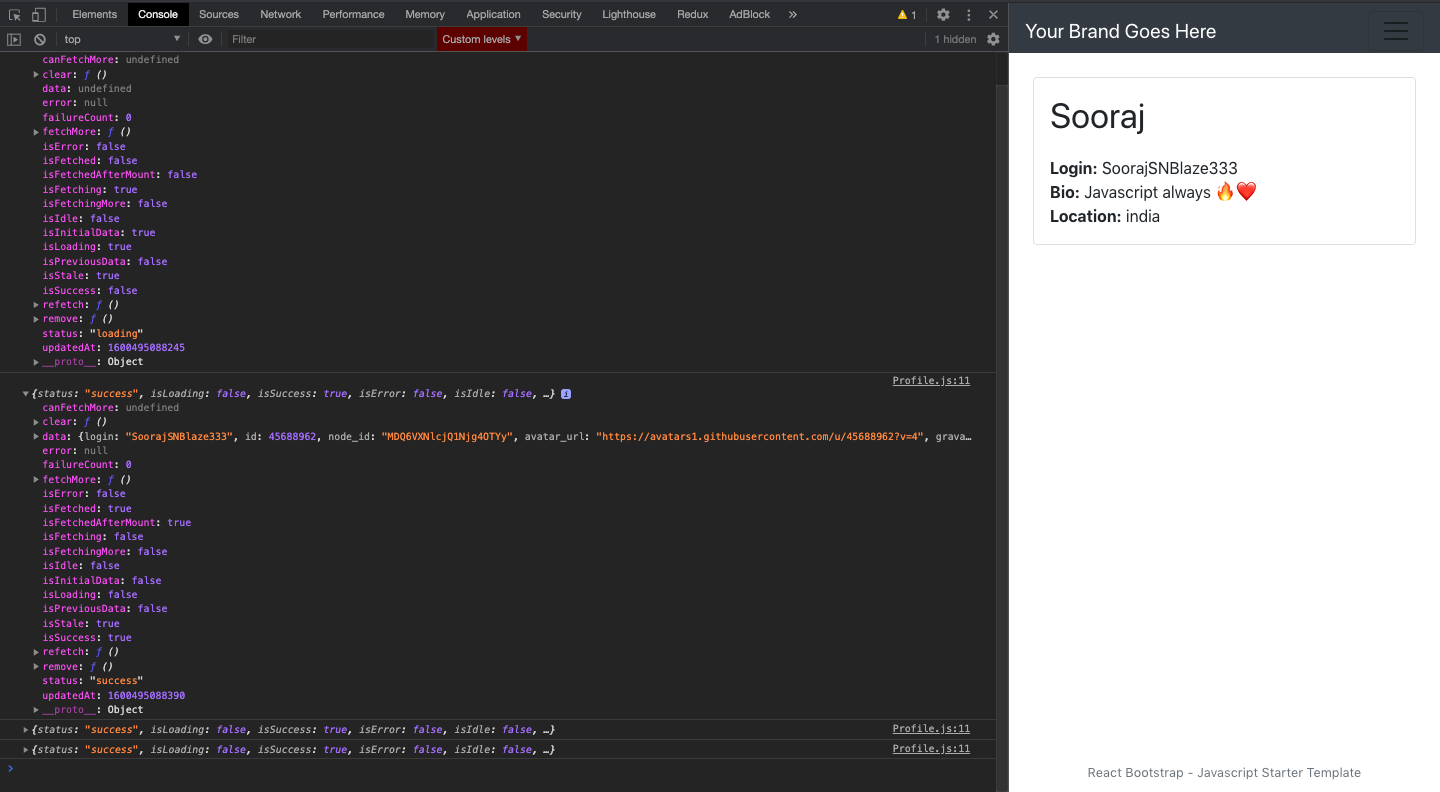Switch to the Redux tab
This screenshot has height=792, width=1440.
point(692,15)
